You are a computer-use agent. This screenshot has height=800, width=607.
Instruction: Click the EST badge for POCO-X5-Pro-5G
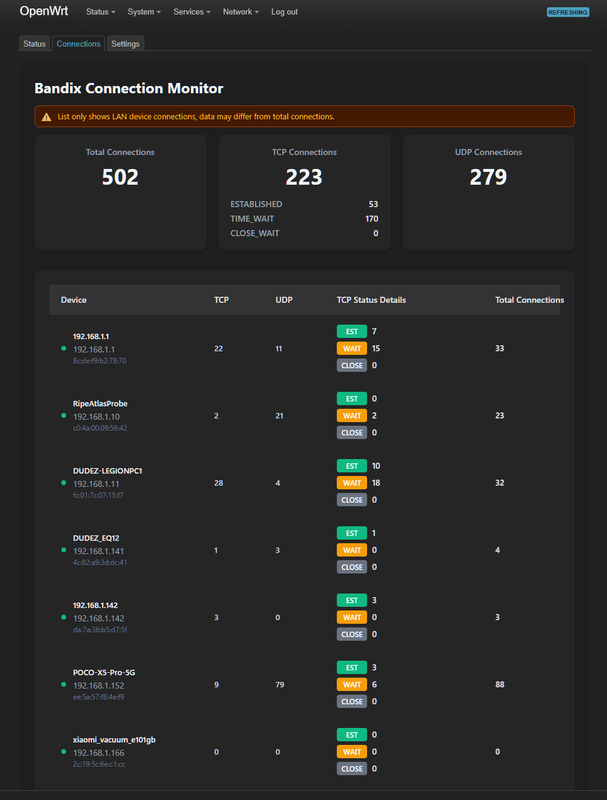click(352, 667)
